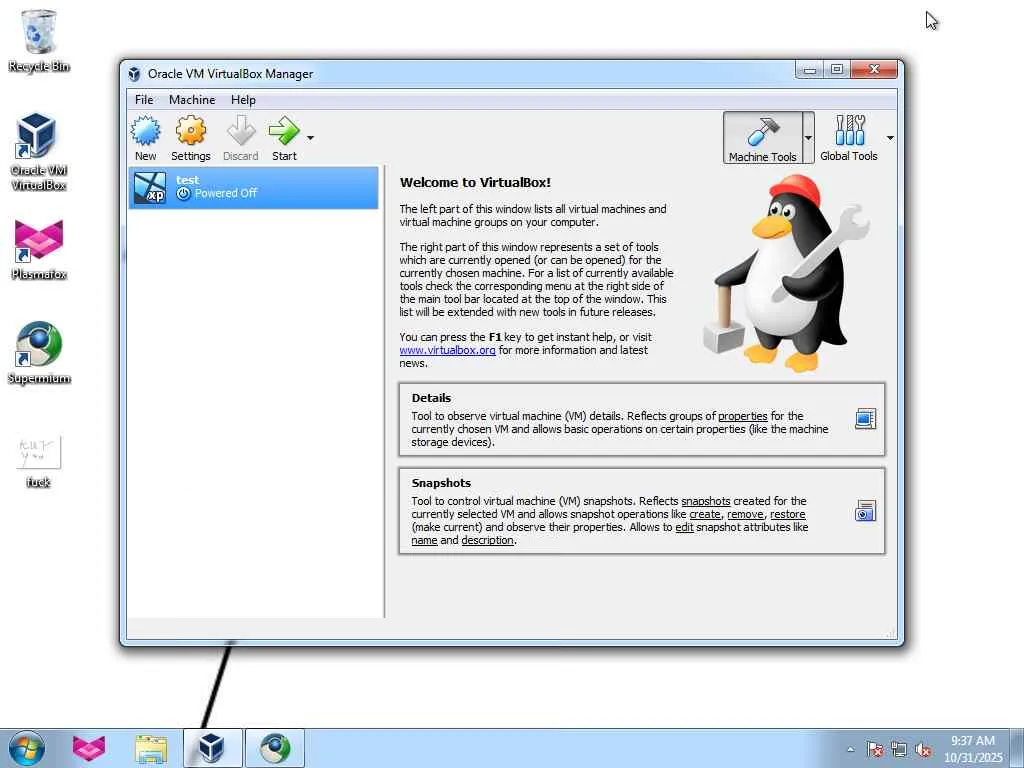Open the Machine Tools dropdown arrow
This screenshot has height=768, width=1024.
808,138
